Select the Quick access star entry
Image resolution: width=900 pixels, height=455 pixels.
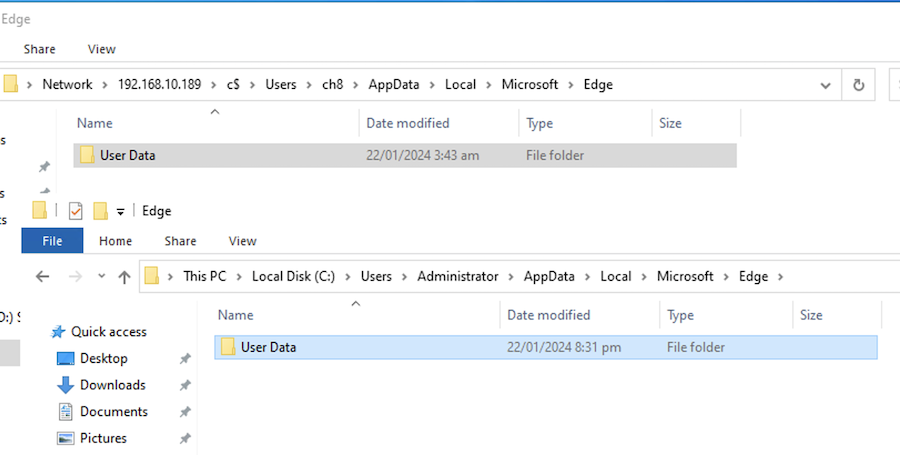[x=109, y=332]
